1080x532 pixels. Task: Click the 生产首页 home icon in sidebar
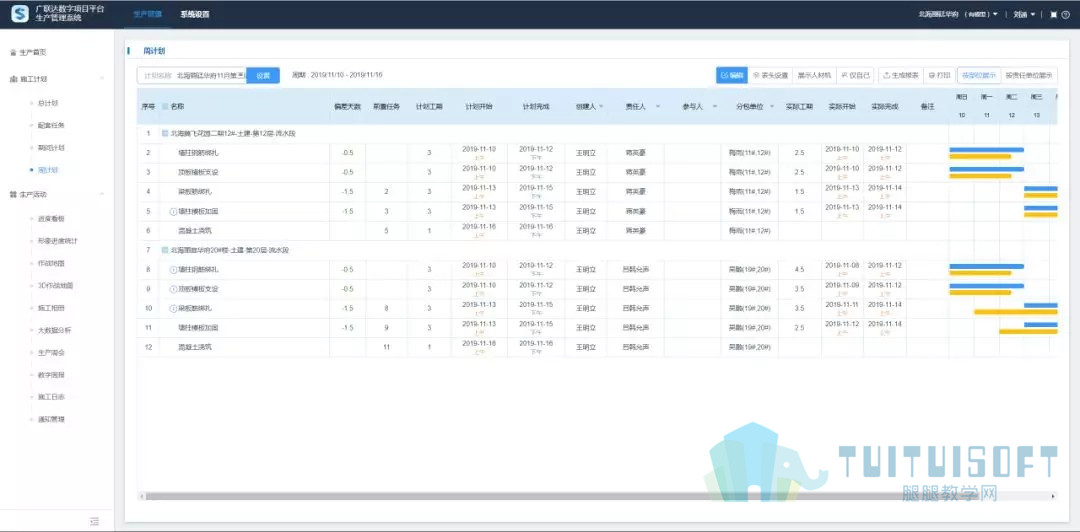point(13,52)
